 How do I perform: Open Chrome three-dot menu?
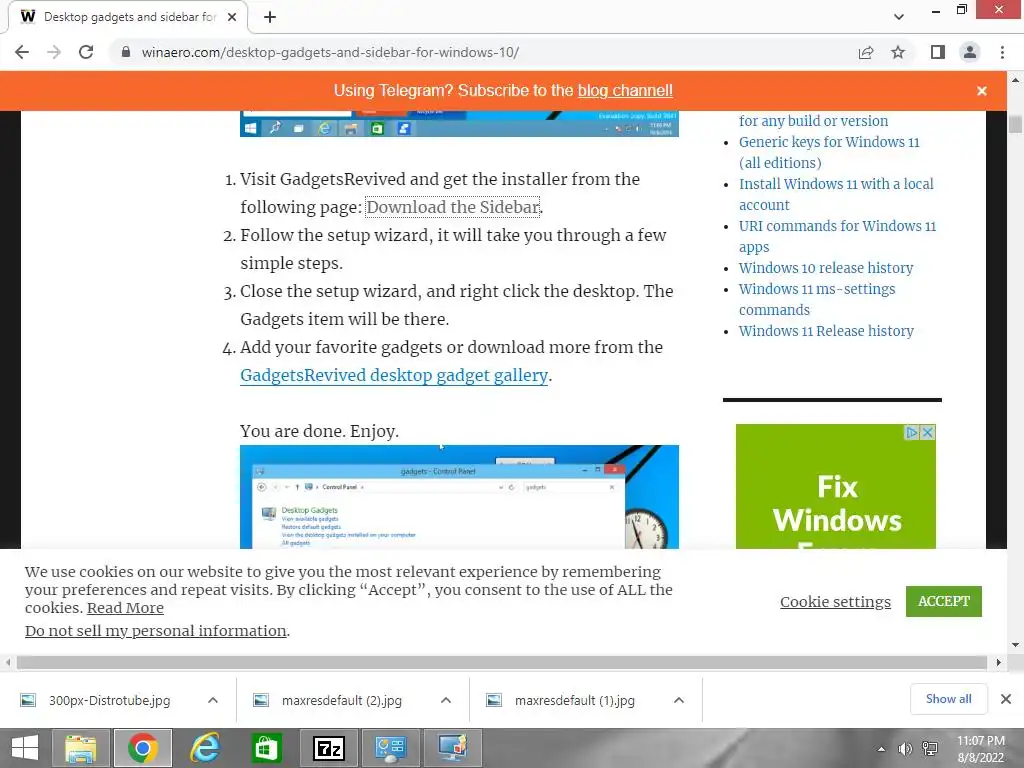coord(1002,52)
